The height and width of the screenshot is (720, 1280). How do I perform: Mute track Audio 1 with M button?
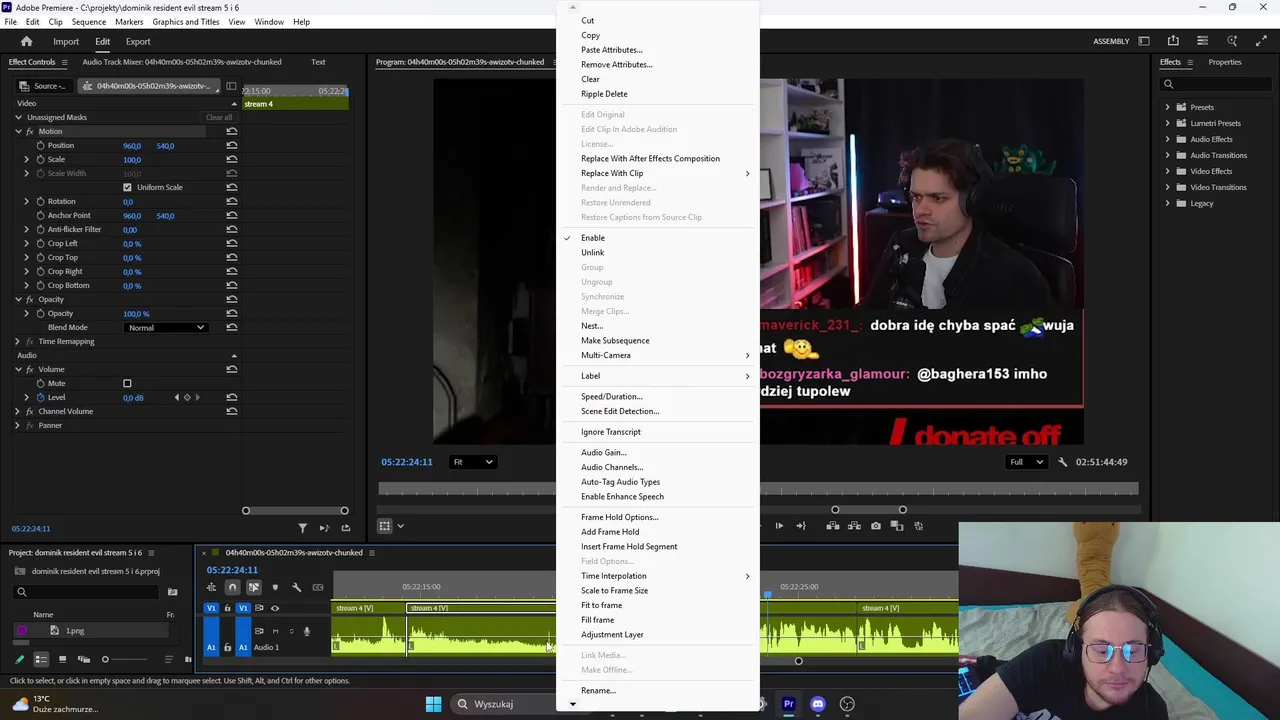pyautogui.click(x=275, y=631)
